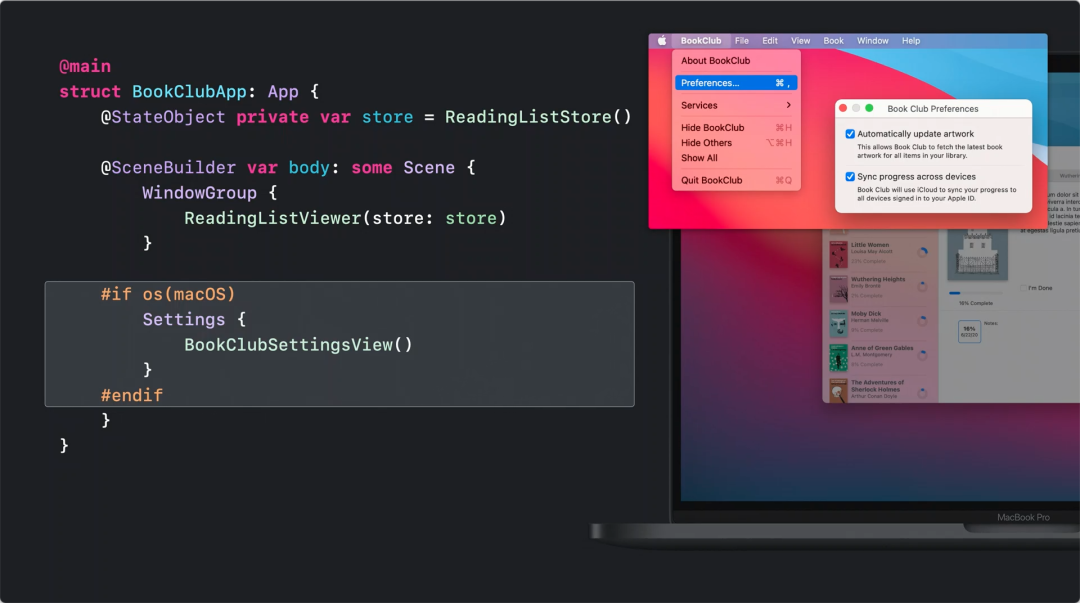Choose Hide BookClub in the menu

[x=736, y=127]
